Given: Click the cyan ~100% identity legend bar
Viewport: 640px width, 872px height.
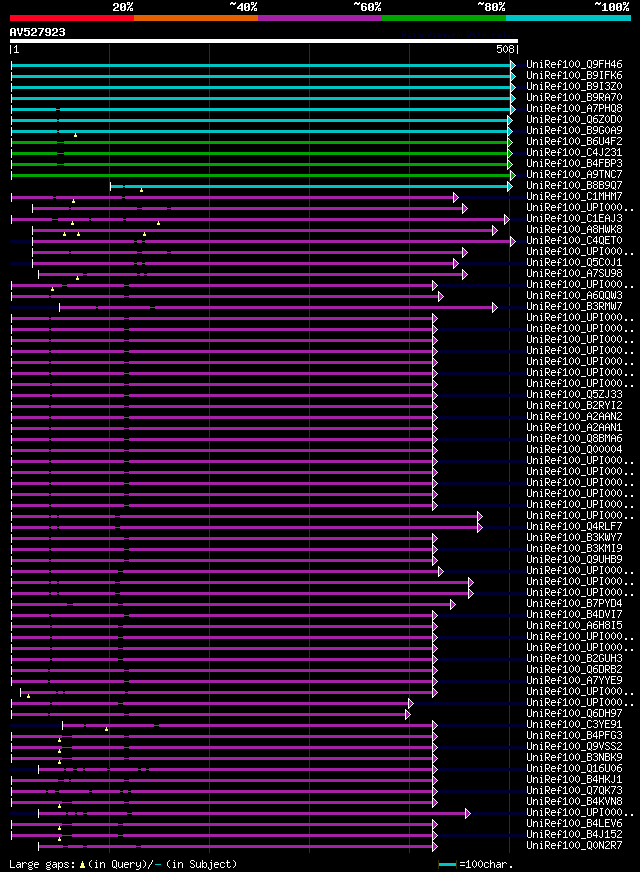Looking at the screenshot, I should 568,18.
